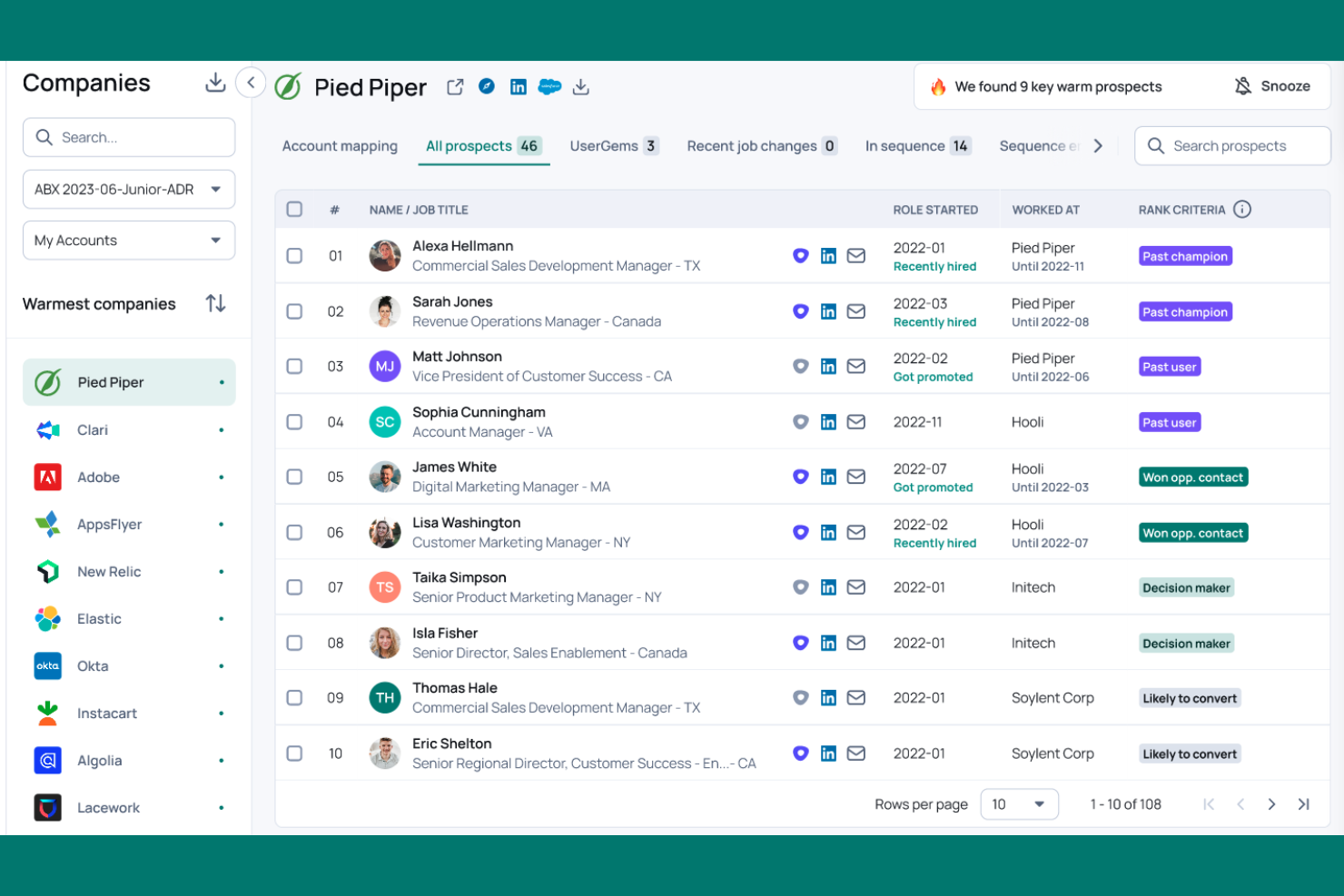Open Sophia Cunningham's prospect name

pyautogui.click(x=479, y=412)
